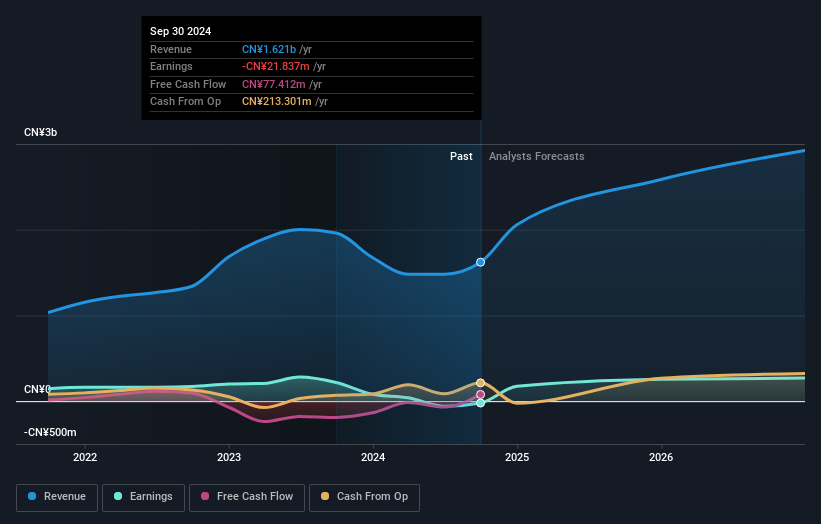This screenshot has height=524, width=821.
Task: Click the 2025 x-axis label
Action: point(517,457)
